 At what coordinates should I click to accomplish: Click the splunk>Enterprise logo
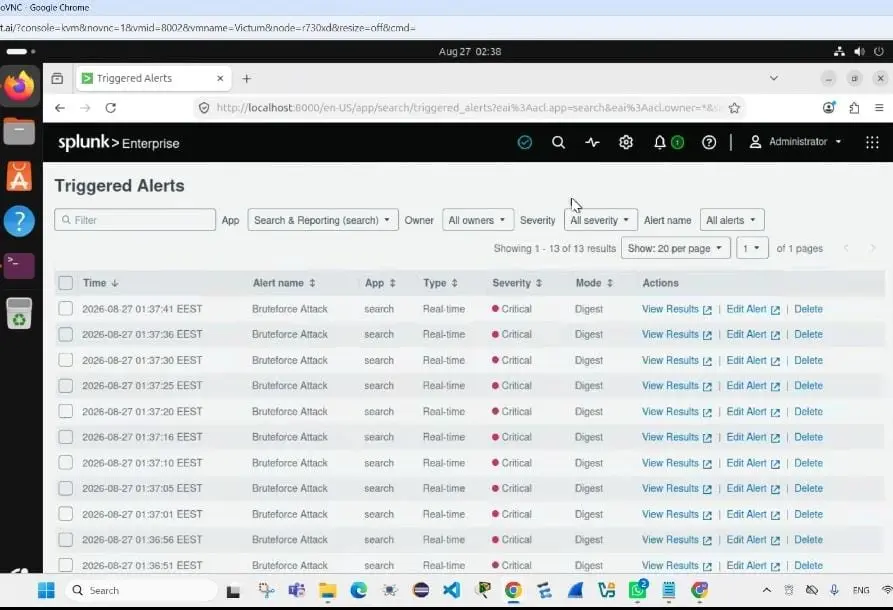(118, 142)
